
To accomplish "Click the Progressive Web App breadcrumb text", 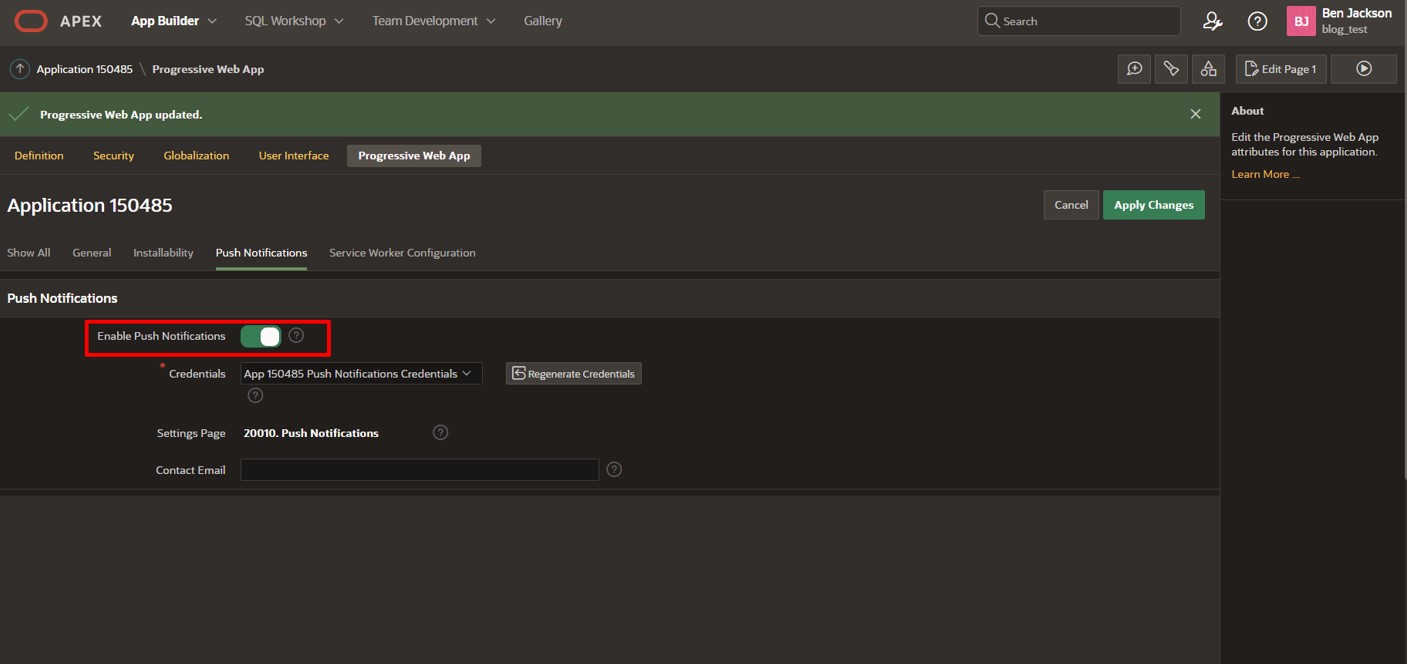I will [208, 69].
